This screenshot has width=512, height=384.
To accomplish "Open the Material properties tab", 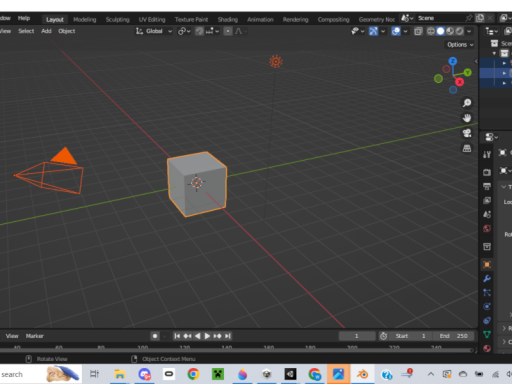I will (x=487, y=348).
